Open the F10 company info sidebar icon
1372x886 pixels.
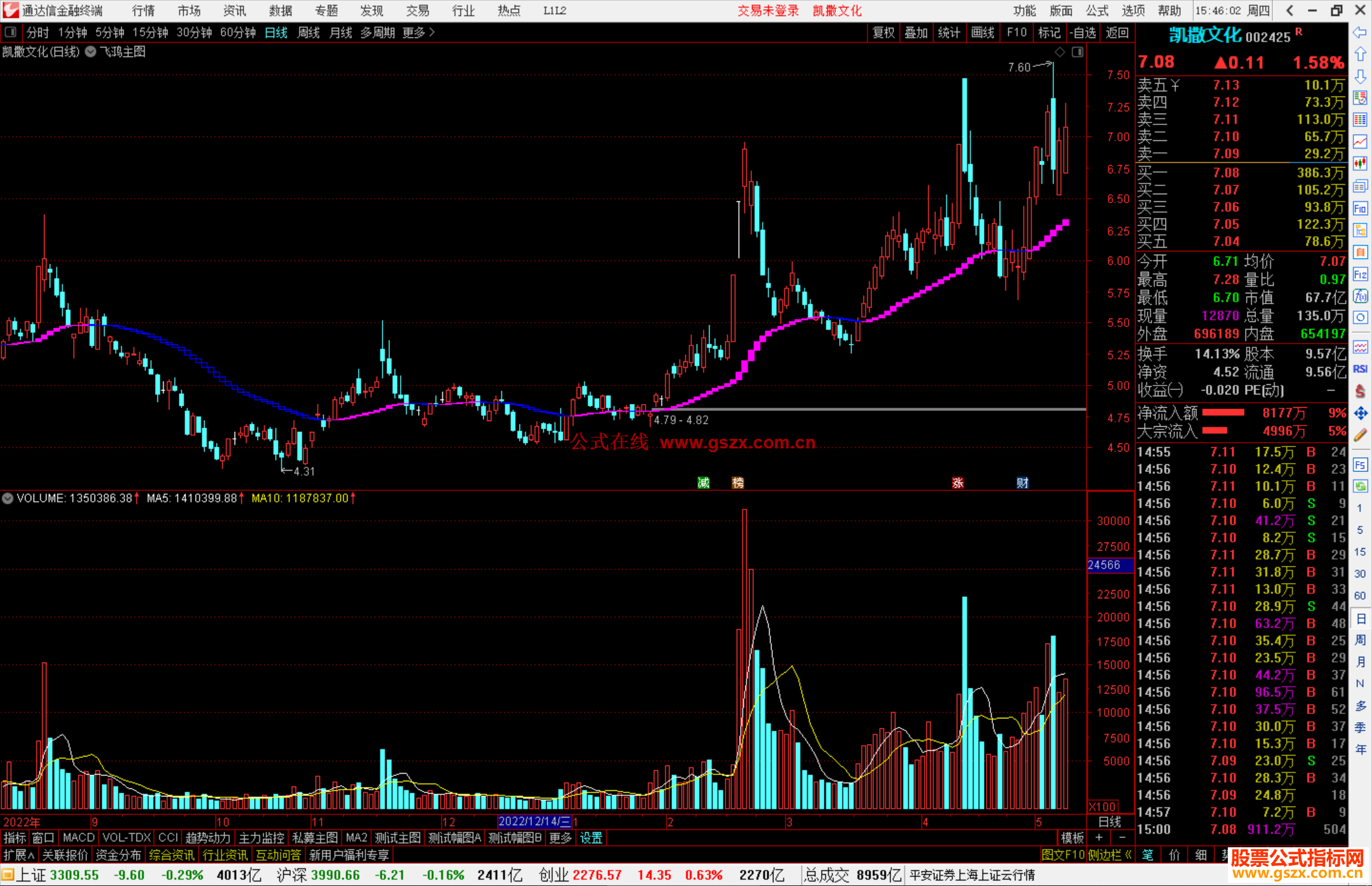click(1360, 208)
